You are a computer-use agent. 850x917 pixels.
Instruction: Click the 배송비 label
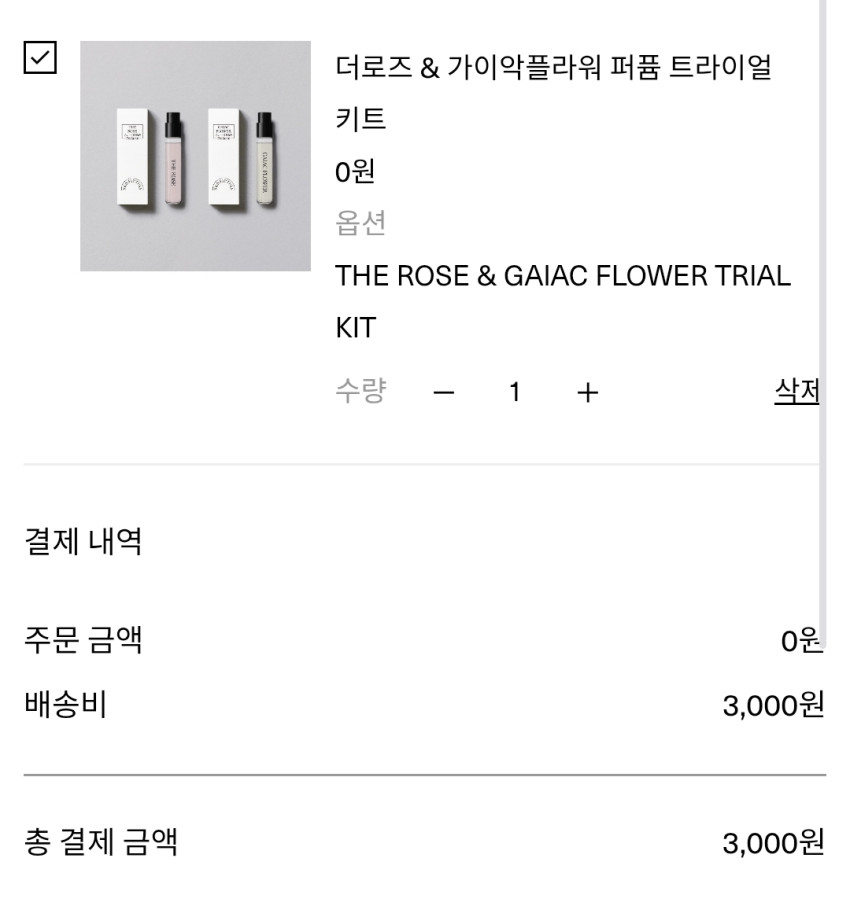point(65,705)
